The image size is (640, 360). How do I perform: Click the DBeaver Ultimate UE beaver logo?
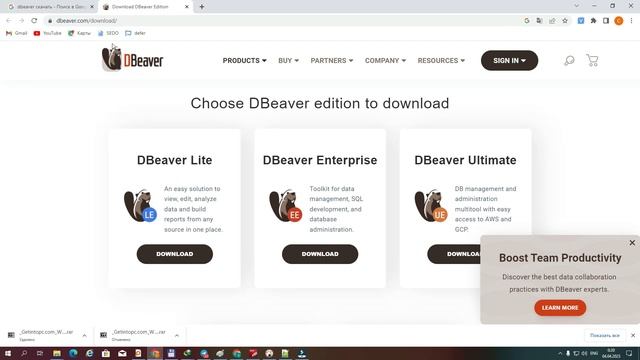431,205
